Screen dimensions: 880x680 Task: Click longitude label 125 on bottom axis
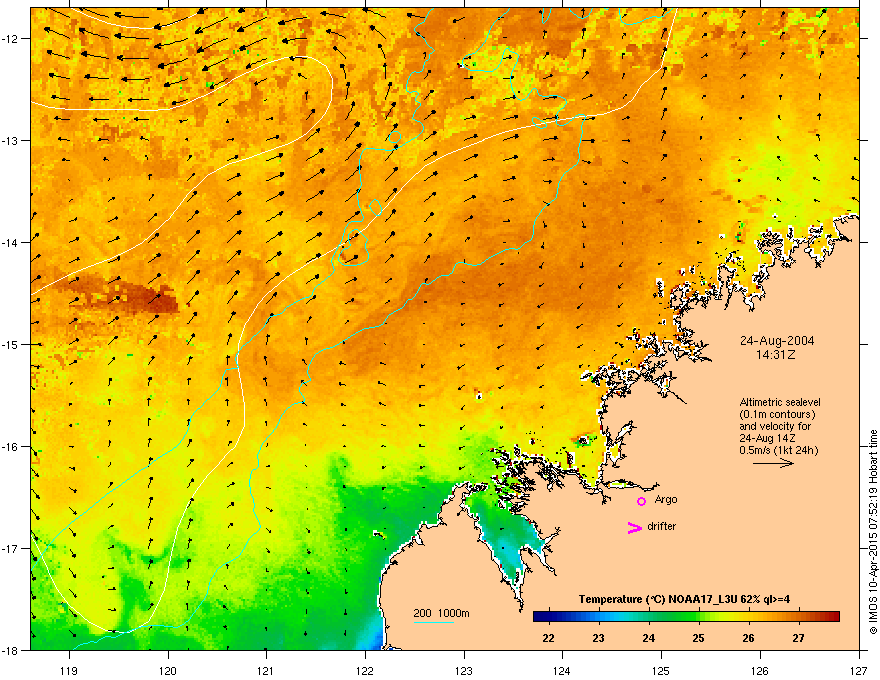[x=661, y=671]
